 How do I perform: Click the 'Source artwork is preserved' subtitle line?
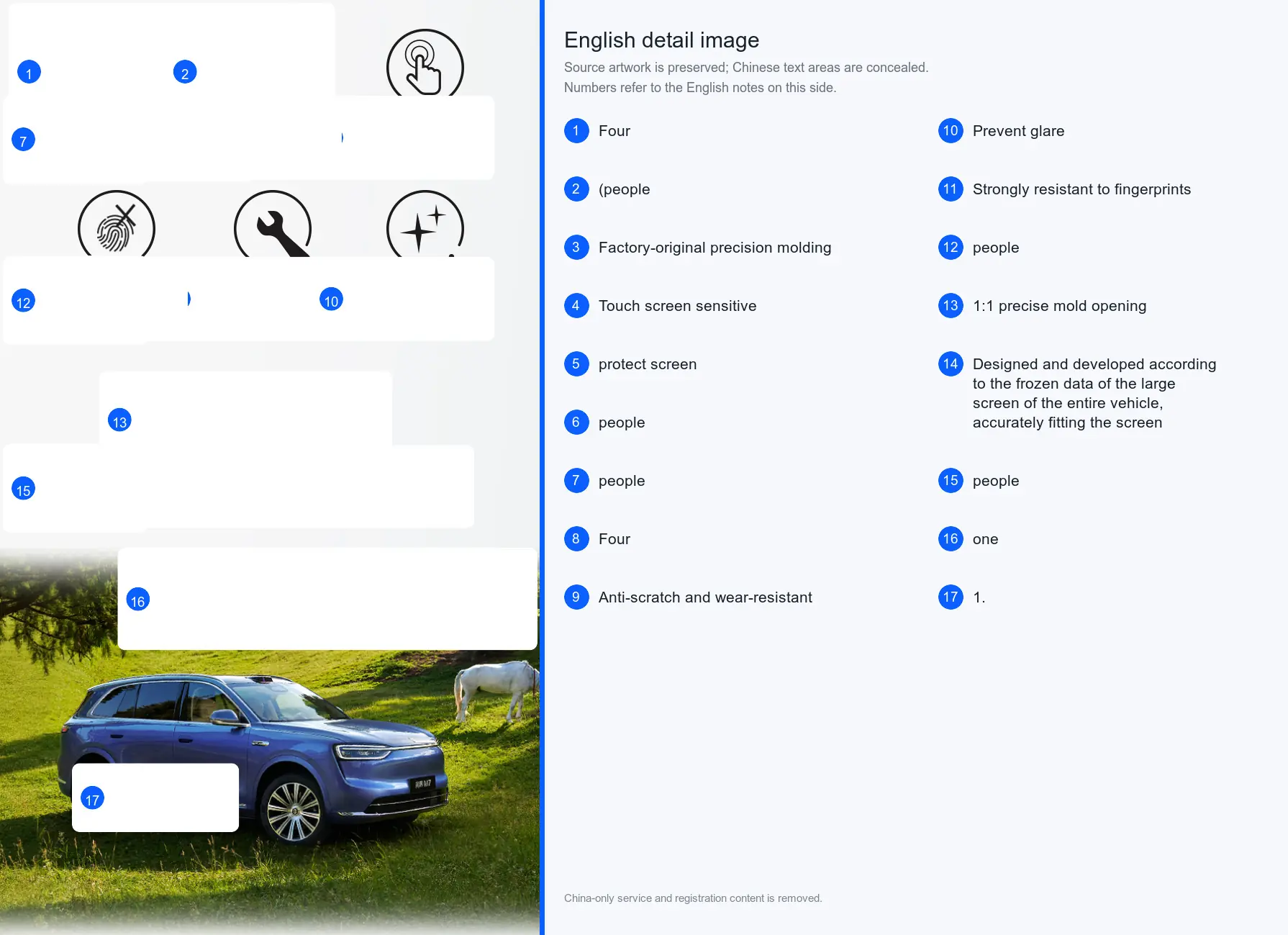coord(746,68)
